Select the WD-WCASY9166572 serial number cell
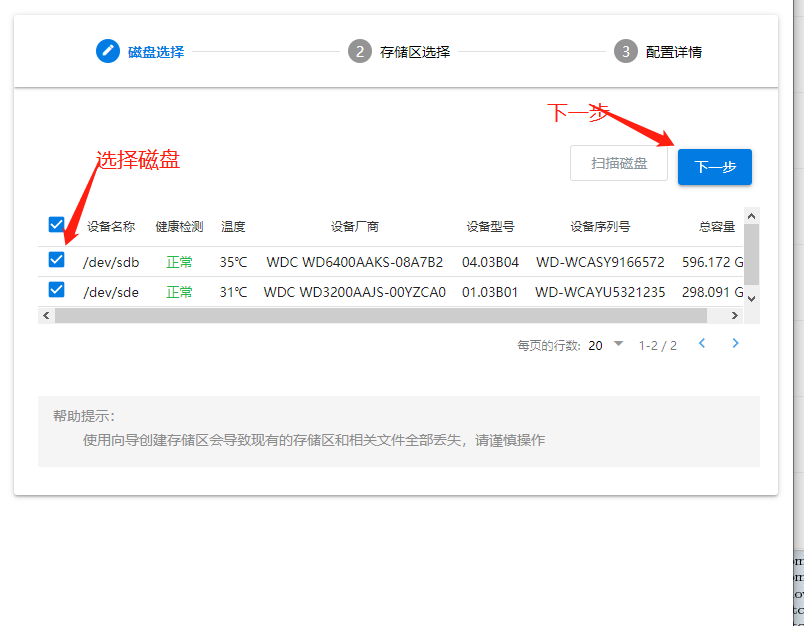804x626 pixels. coord(600,262)
